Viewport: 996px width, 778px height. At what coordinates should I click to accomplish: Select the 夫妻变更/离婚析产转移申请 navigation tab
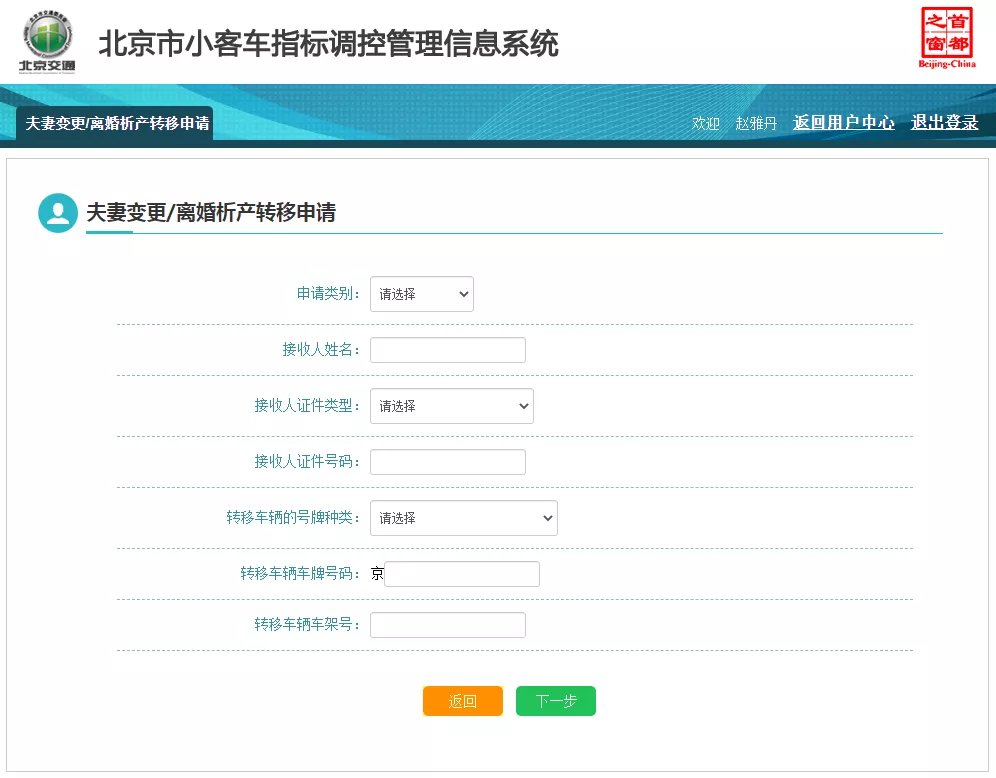116,124
